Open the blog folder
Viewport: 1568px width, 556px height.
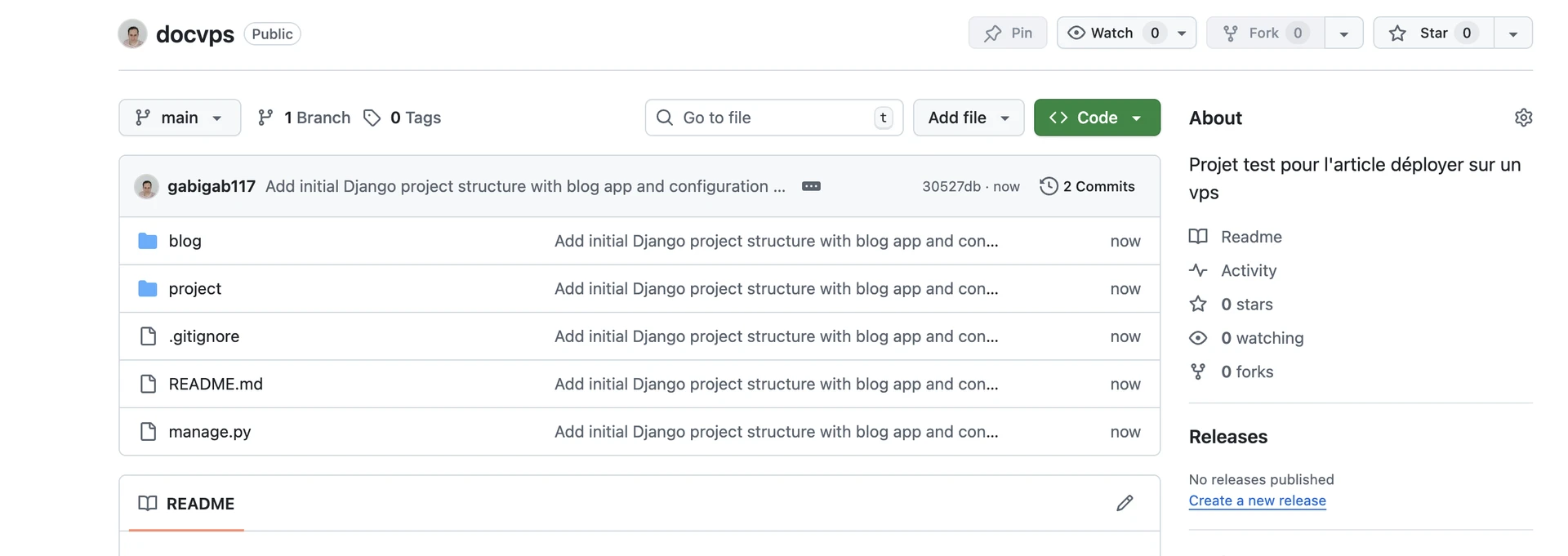(185, 241)
